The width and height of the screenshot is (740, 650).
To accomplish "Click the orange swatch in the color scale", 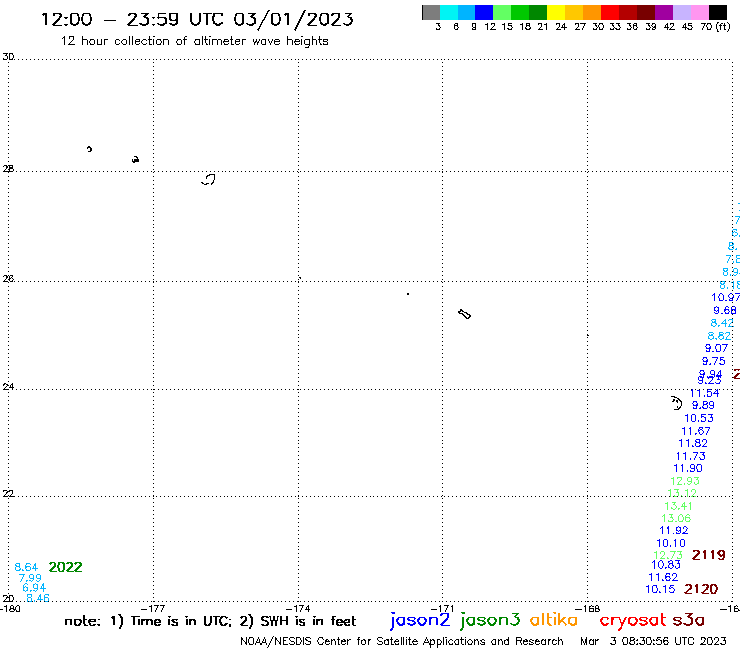I will coord(592,12).
